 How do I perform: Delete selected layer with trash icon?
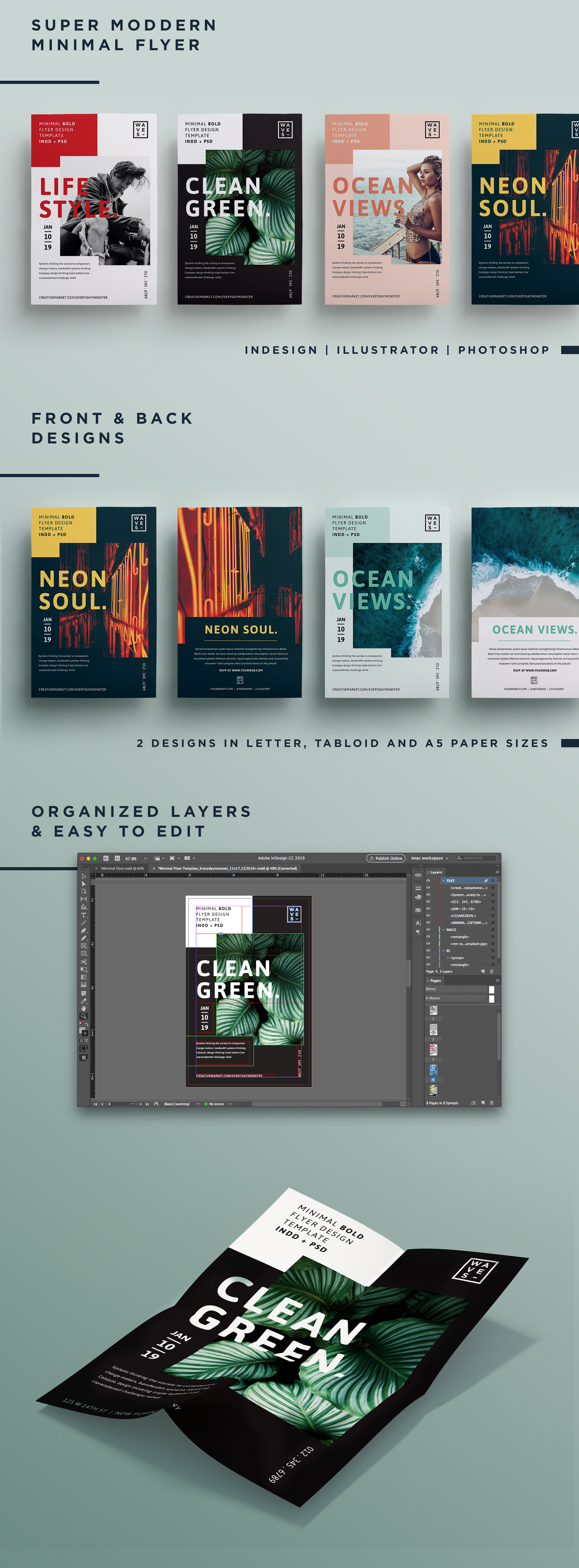[x=492, y=971]
